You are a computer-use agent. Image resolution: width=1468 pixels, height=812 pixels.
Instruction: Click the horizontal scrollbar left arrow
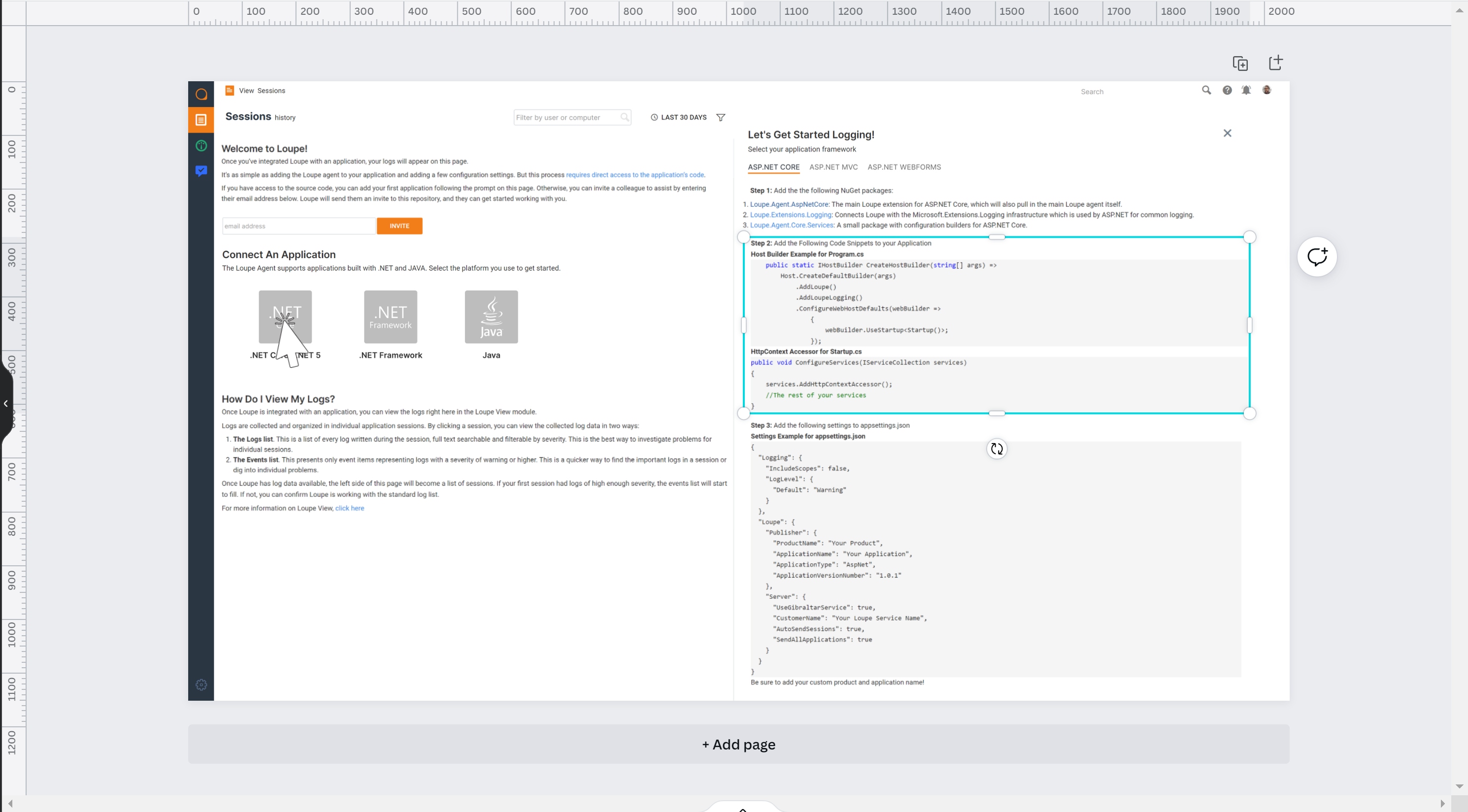click(x=10, y=804)
